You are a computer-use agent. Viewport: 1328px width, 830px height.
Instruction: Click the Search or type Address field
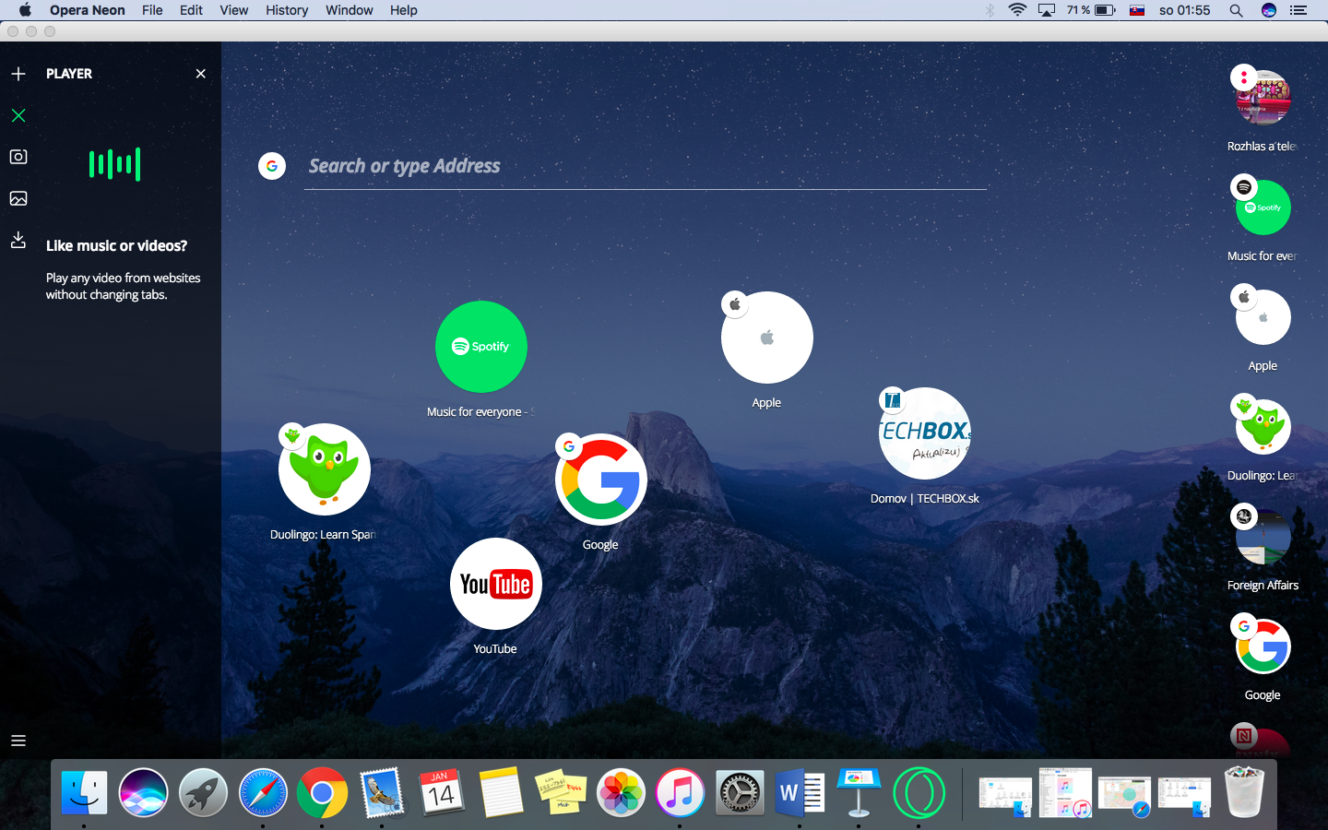coord(645,166)
